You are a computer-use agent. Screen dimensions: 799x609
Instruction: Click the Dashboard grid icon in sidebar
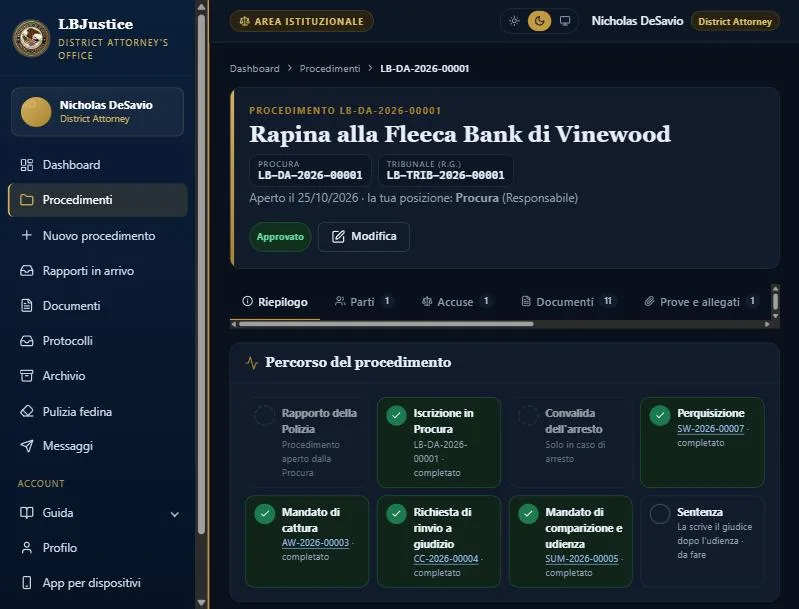(x=26, y=165)
